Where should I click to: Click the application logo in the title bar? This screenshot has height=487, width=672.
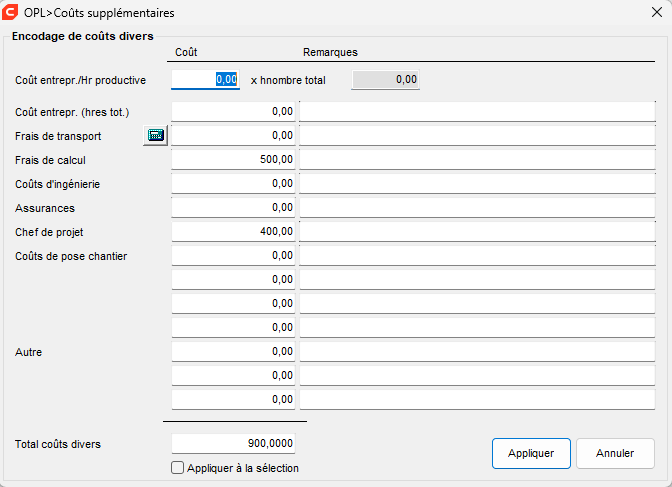[x=10, y=12]
